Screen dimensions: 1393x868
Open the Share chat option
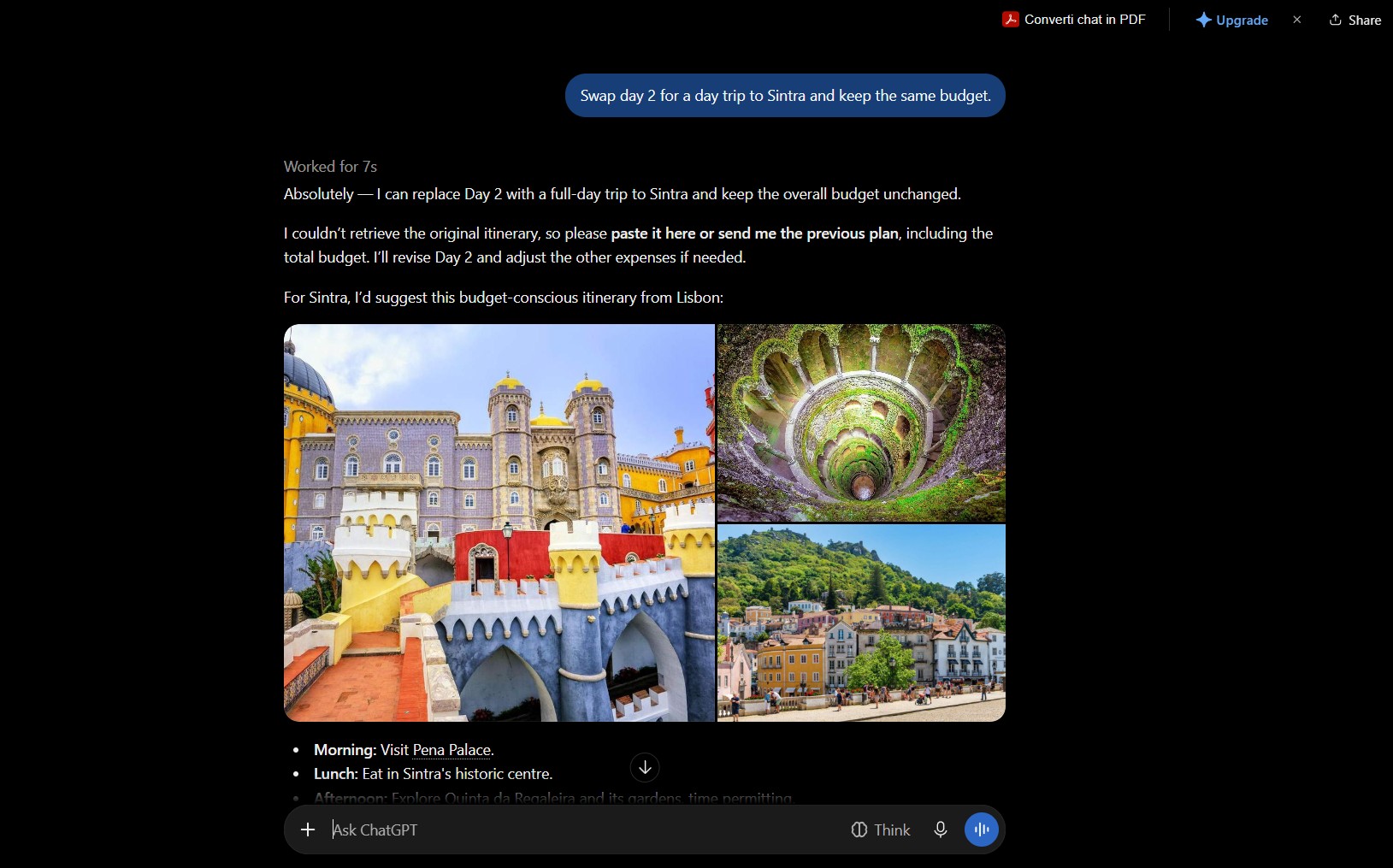1355,20
